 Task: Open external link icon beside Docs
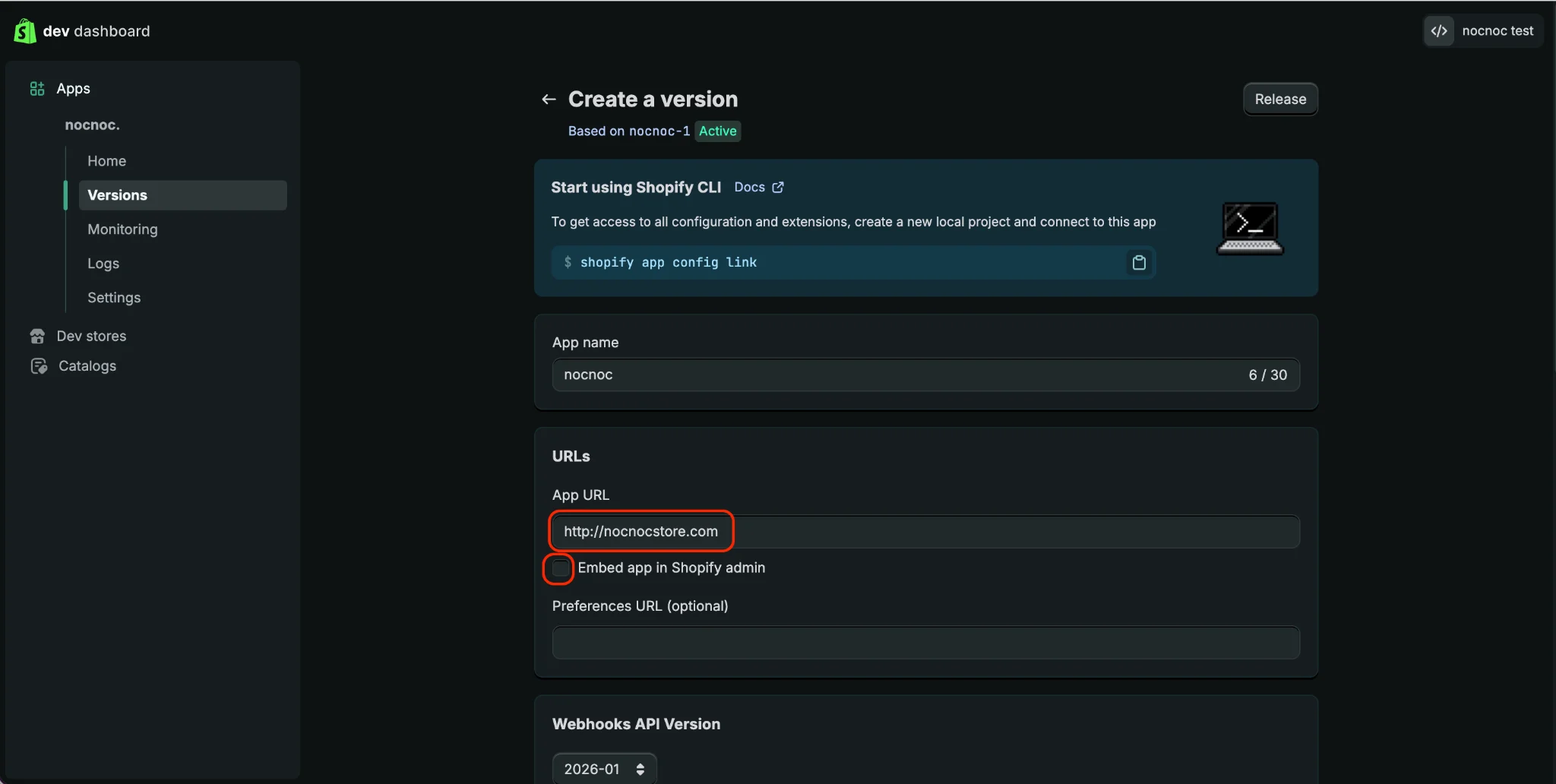coord(778,188)
